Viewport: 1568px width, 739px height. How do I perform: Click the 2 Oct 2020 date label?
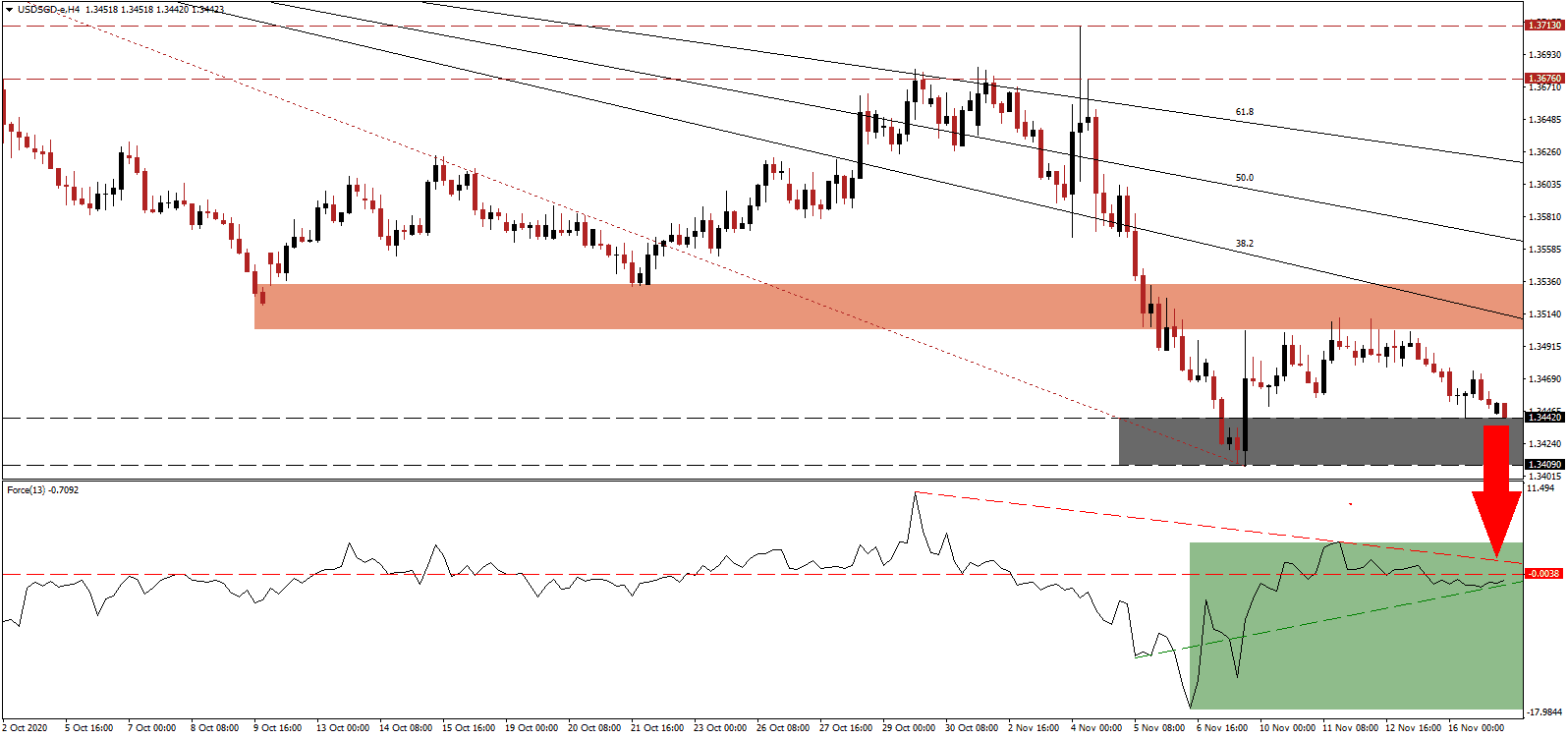[x=26, y=728]
